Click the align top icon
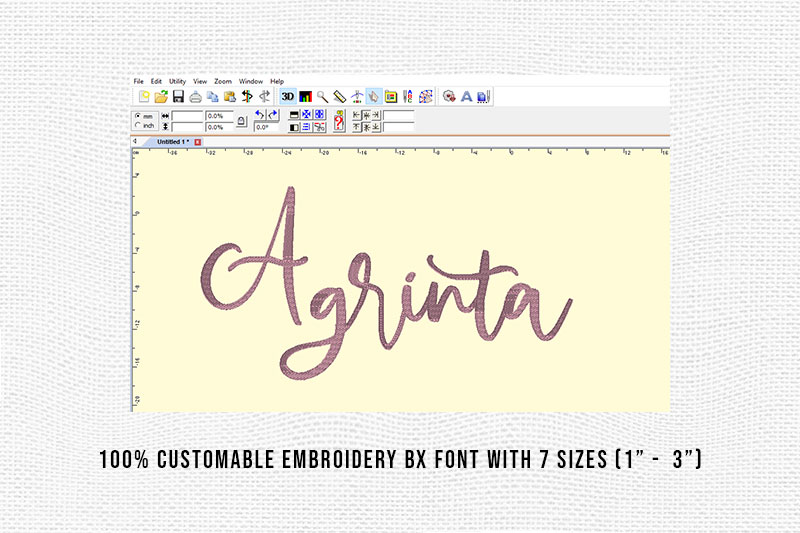The image size is (800, 533). pyautogui.click(x=357, y=127)
